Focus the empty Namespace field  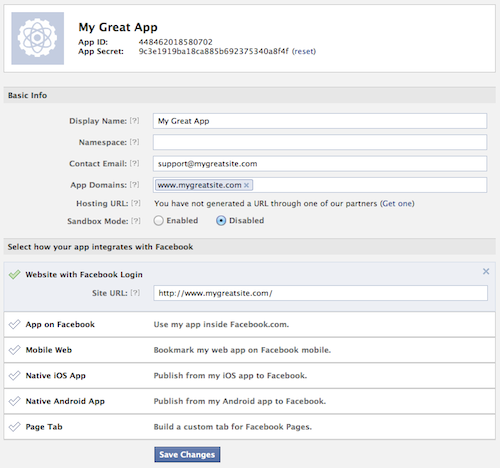(x=320, y=142)
